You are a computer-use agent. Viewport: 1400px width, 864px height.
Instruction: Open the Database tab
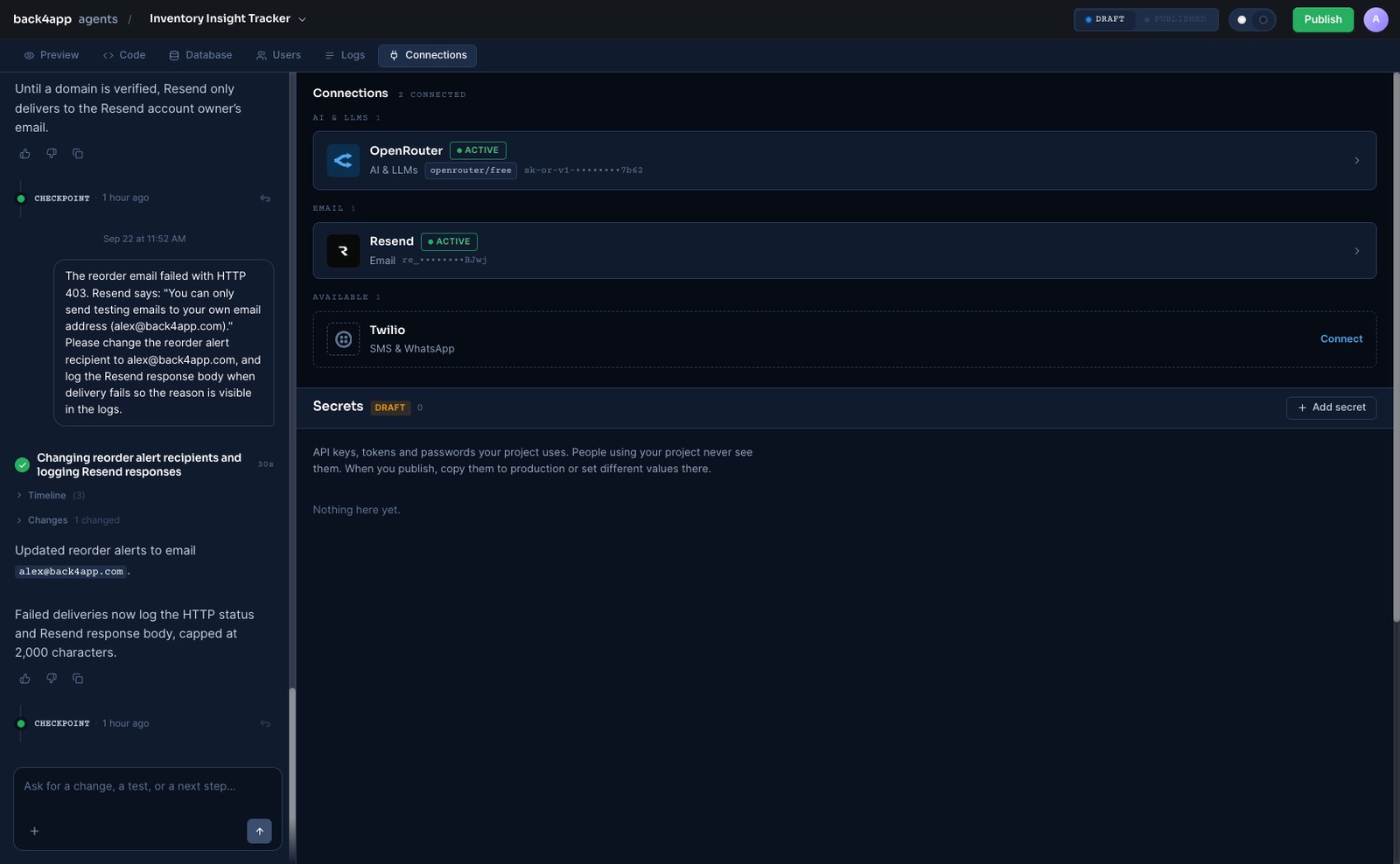click(200, 55)
